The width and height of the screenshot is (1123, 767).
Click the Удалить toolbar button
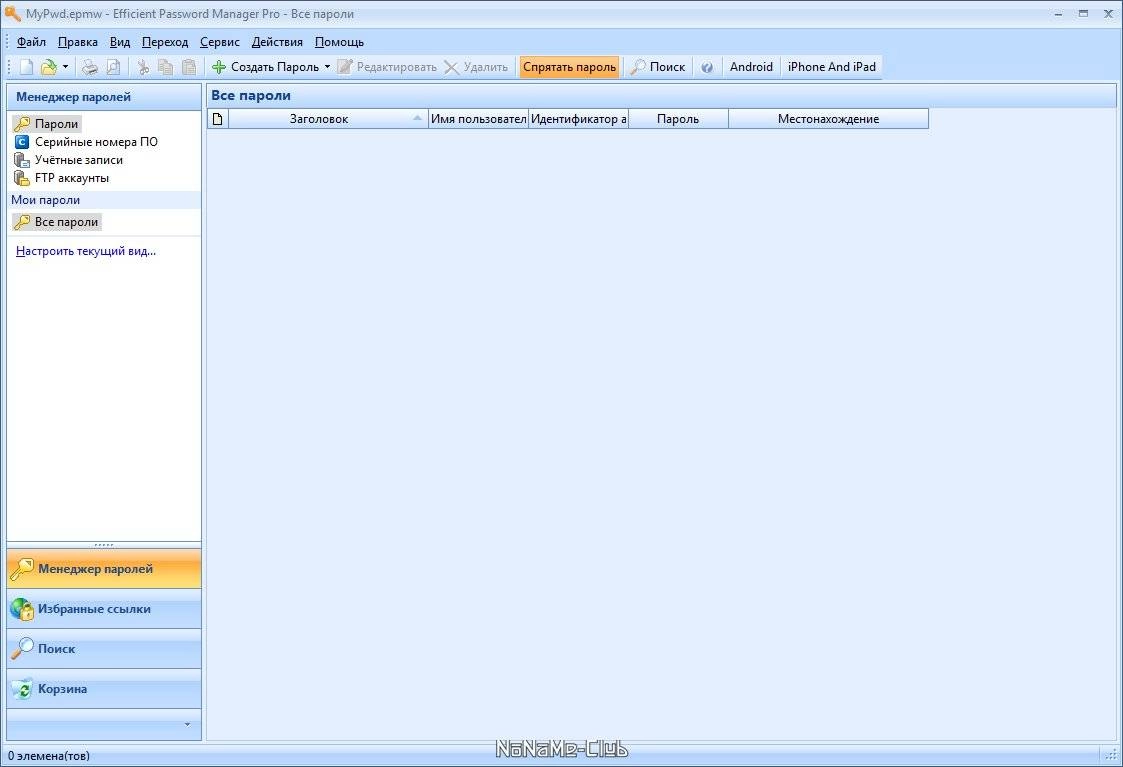(476, 67)
